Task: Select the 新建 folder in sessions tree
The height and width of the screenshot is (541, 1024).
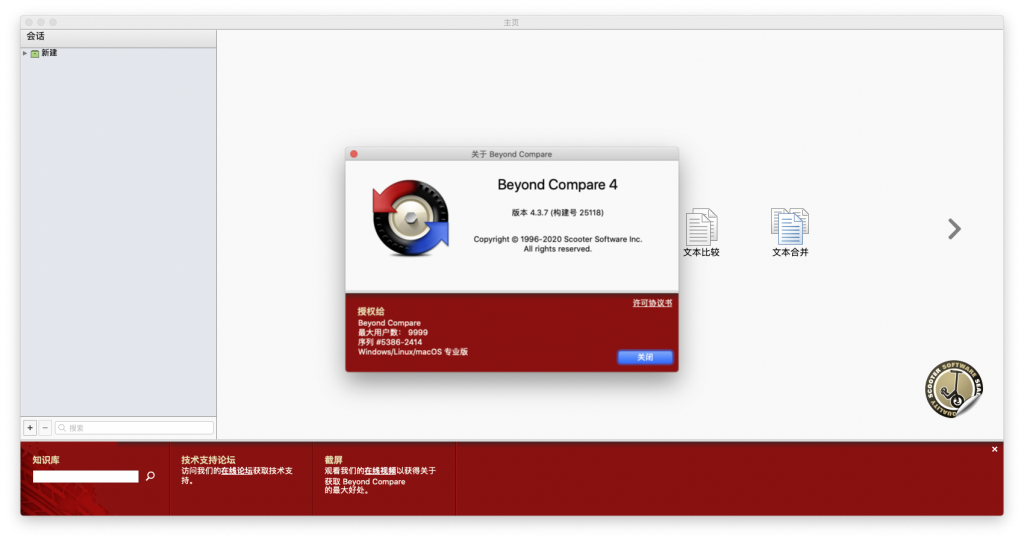Action: tap(44, 53)
